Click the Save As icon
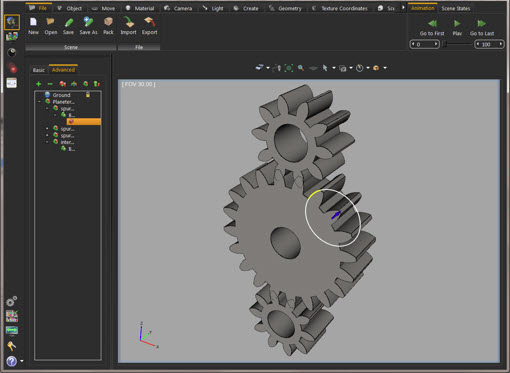The height and width of the screenshot is (373, 510). (88, 22)
